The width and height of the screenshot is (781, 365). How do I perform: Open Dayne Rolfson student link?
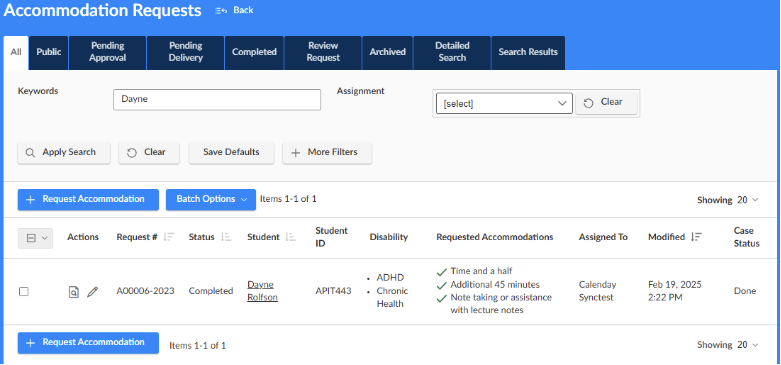262,291
